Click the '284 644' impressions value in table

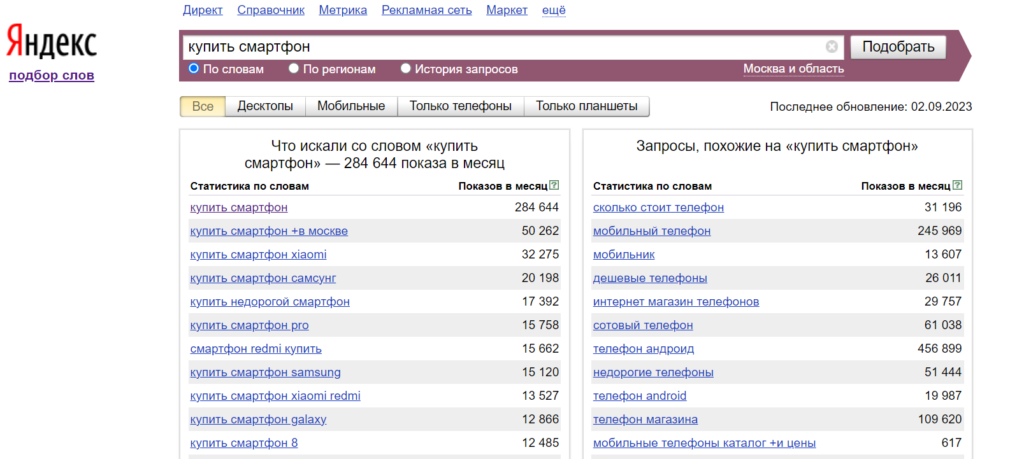[536, 208]
